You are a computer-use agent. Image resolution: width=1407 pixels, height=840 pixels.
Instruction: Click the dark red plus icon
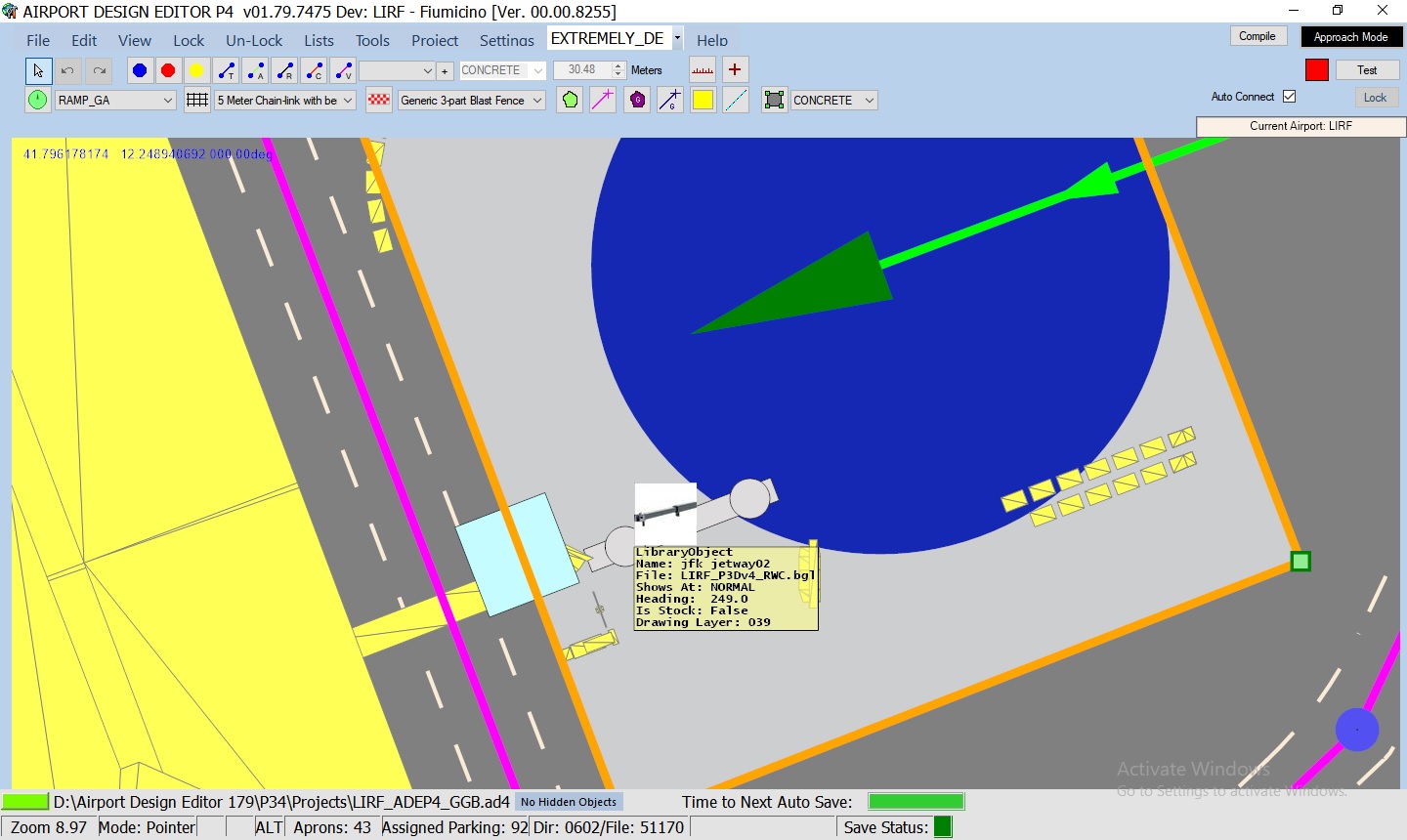[x=735, y=70]
